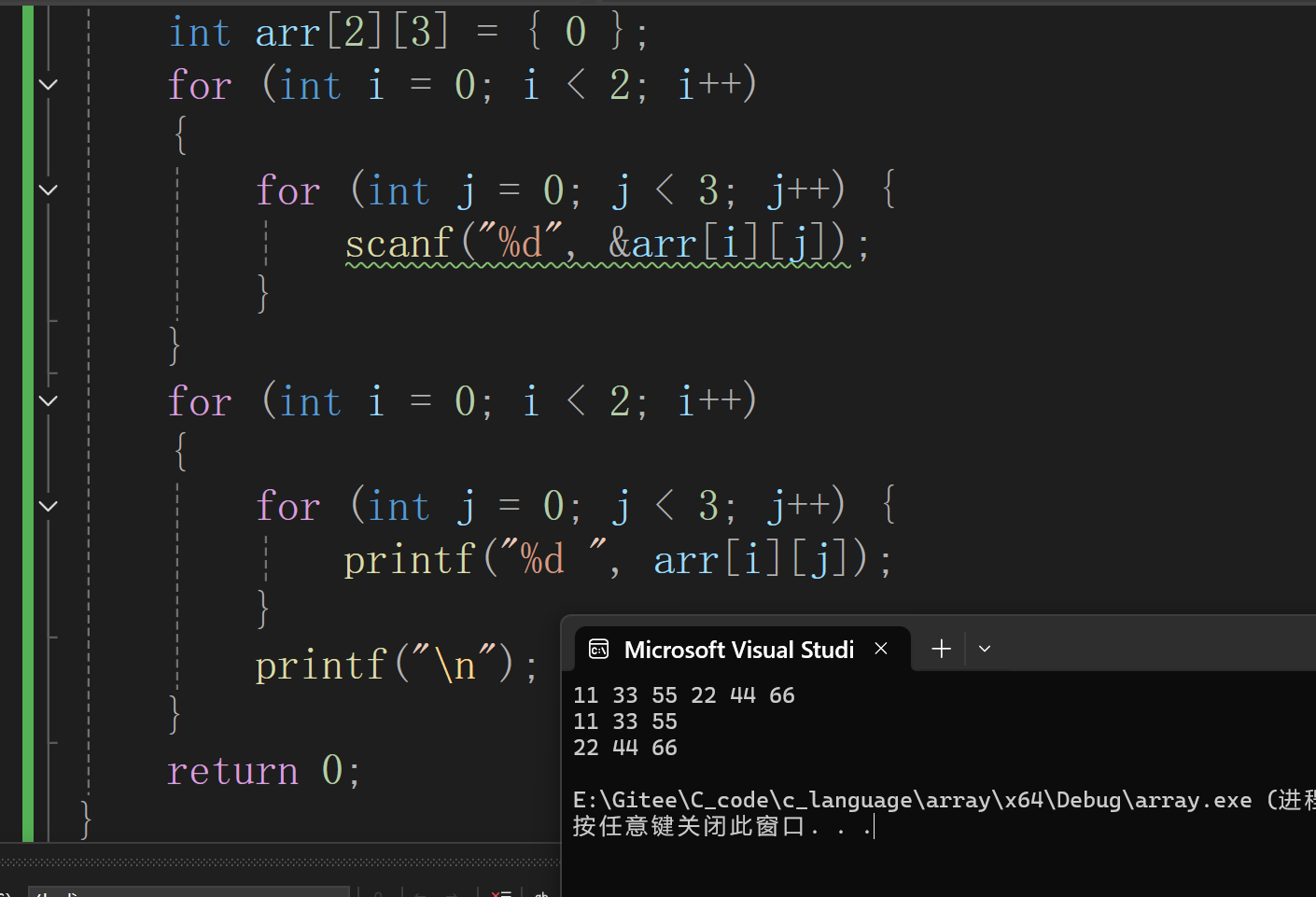Click the 'int arr[2][3] = { 0 };' declaration line
The height and width of the screenshot is (897, 1316).
point(407,33)
